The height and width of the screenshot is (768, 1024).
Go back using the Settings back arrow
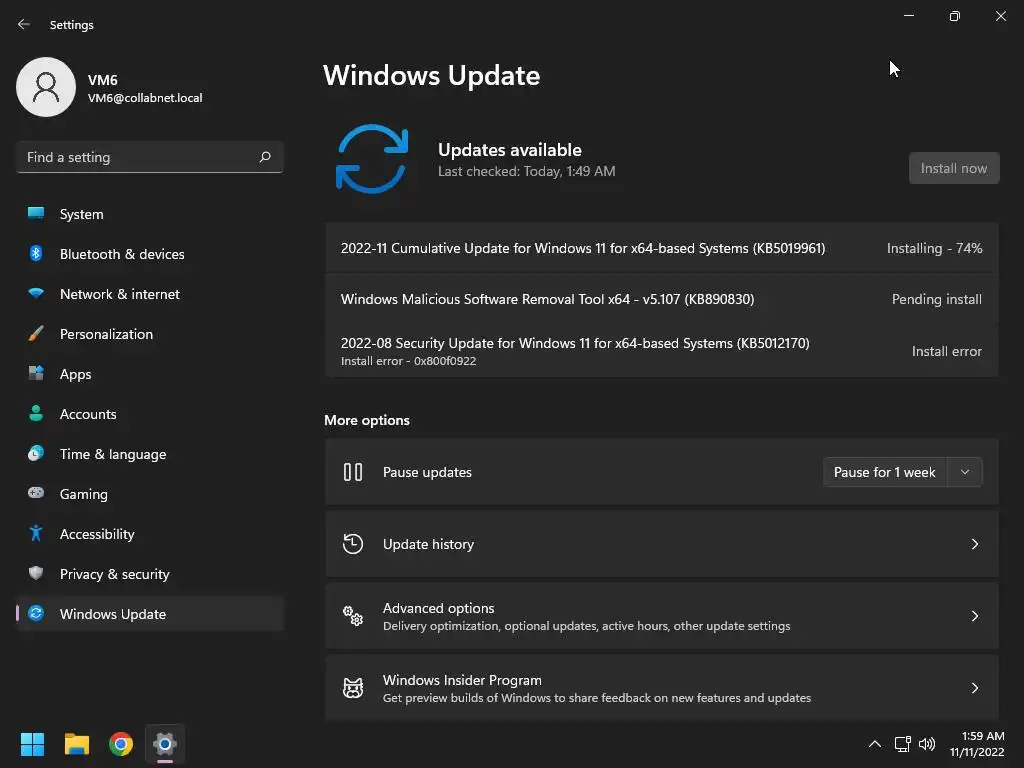[24, 24]
